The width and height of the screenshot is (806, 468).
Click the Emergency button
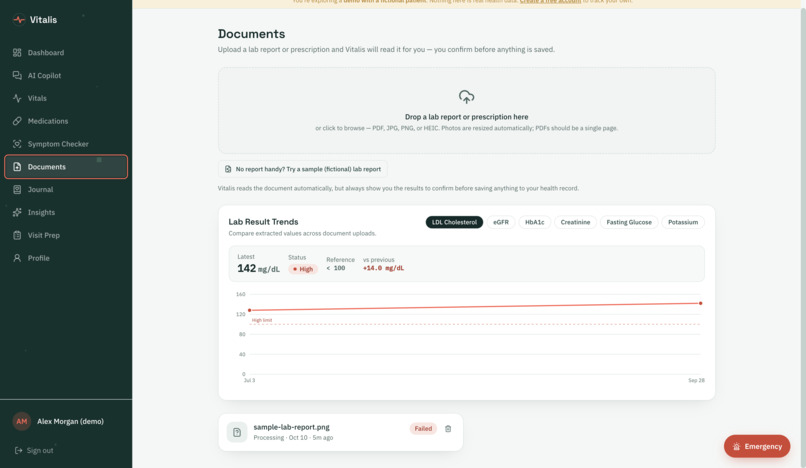757,446
